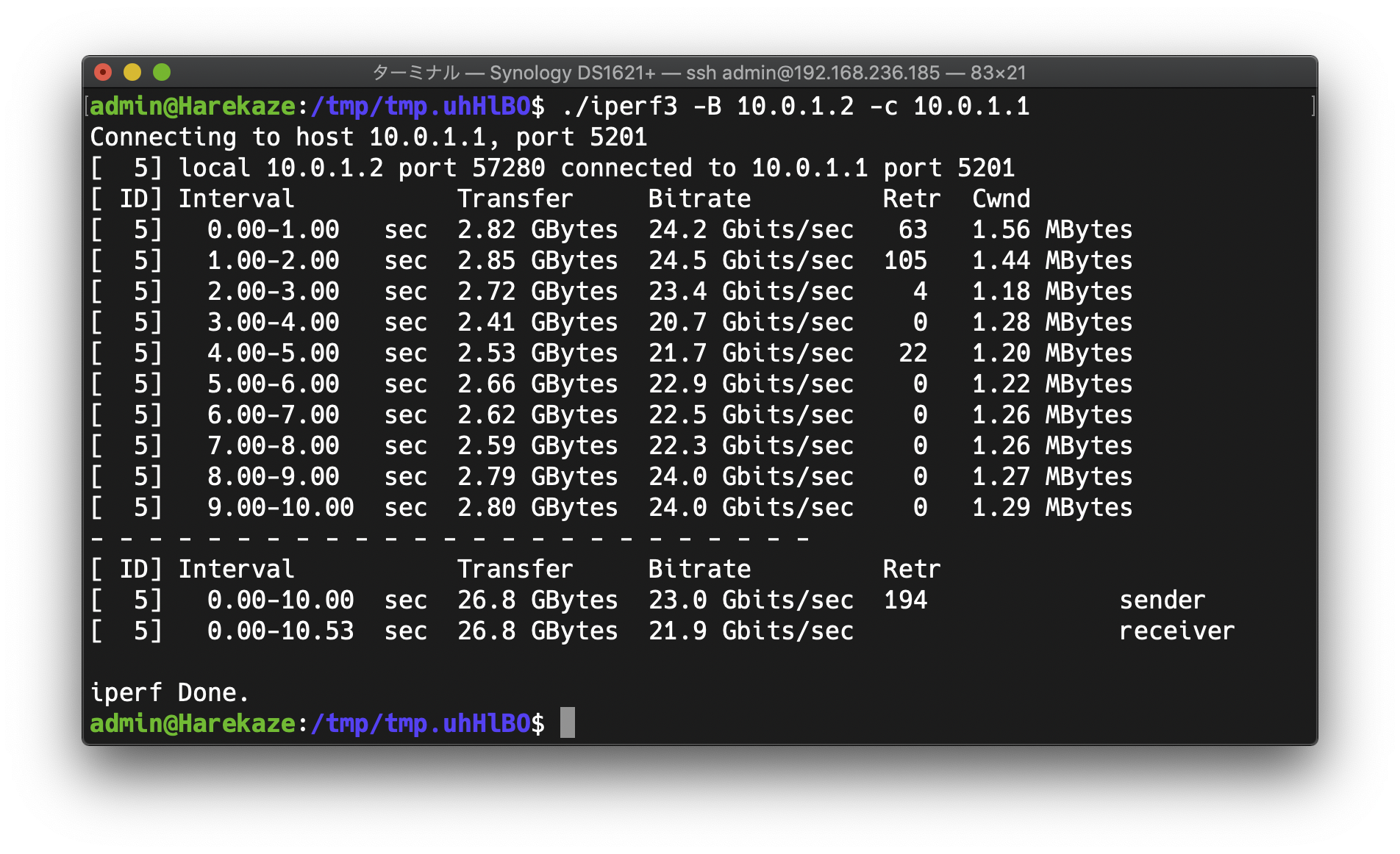The width and height of the screenshot is (1400, 854).
Task: Click bitrate '23.4 Gbits/sec'
Action: [x=751, y=292]
